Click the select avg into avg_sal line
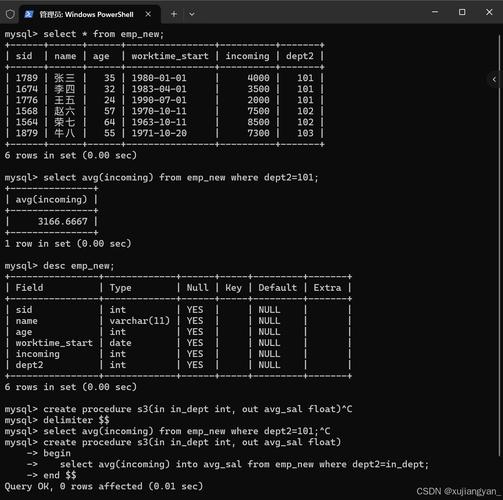The height and width of the screenshot is (500, 503). [244, 464]
